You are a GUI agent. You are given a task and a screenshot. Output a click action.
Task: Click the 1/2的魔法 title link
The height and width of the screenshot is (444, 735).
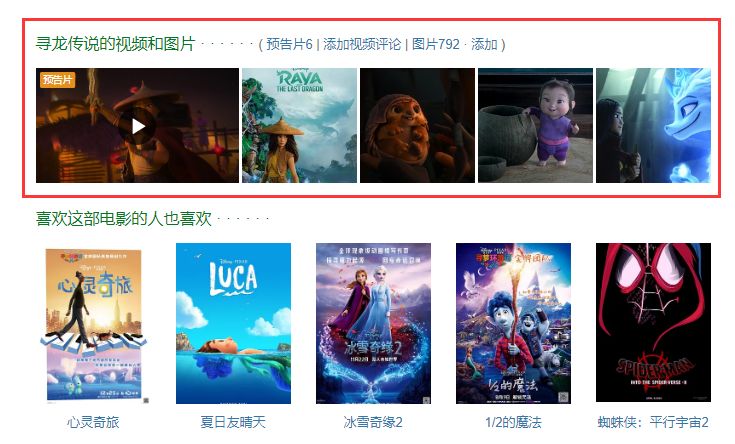(x=513, y=422)
